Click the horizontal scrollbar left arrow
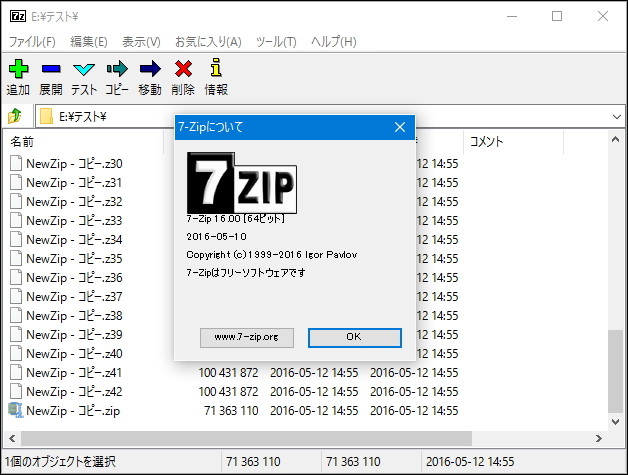Image resolution: width=628 pixels, height=475 pixels. pos(12,439)
